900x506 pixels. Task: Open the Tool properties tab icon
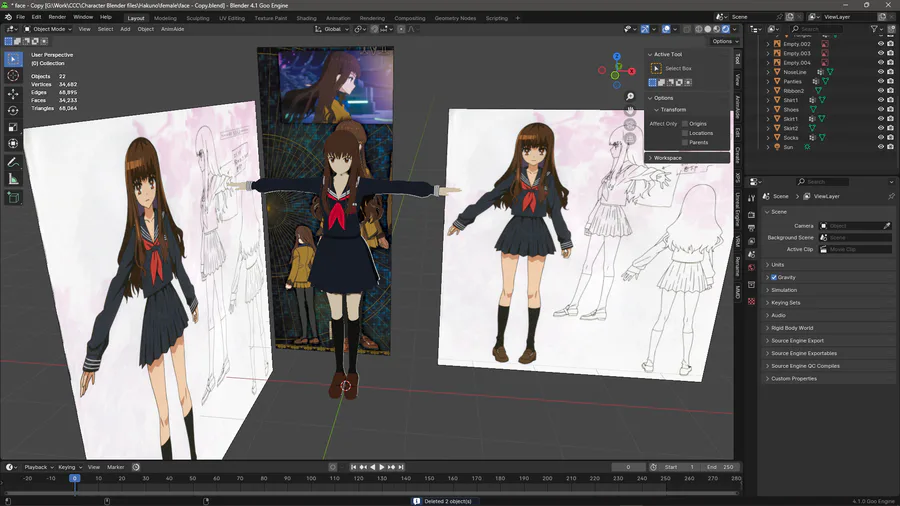point(751,198)
